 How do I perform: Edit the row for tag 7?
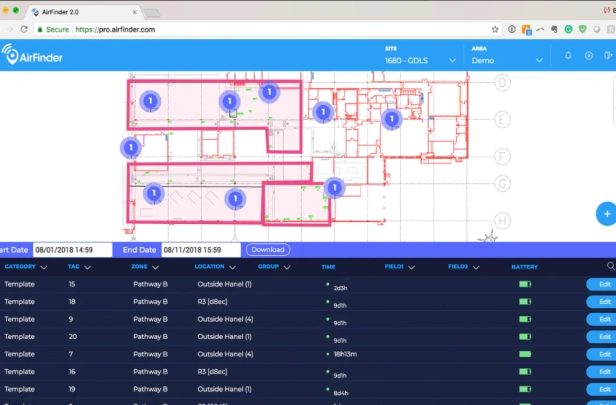point(601,354)
